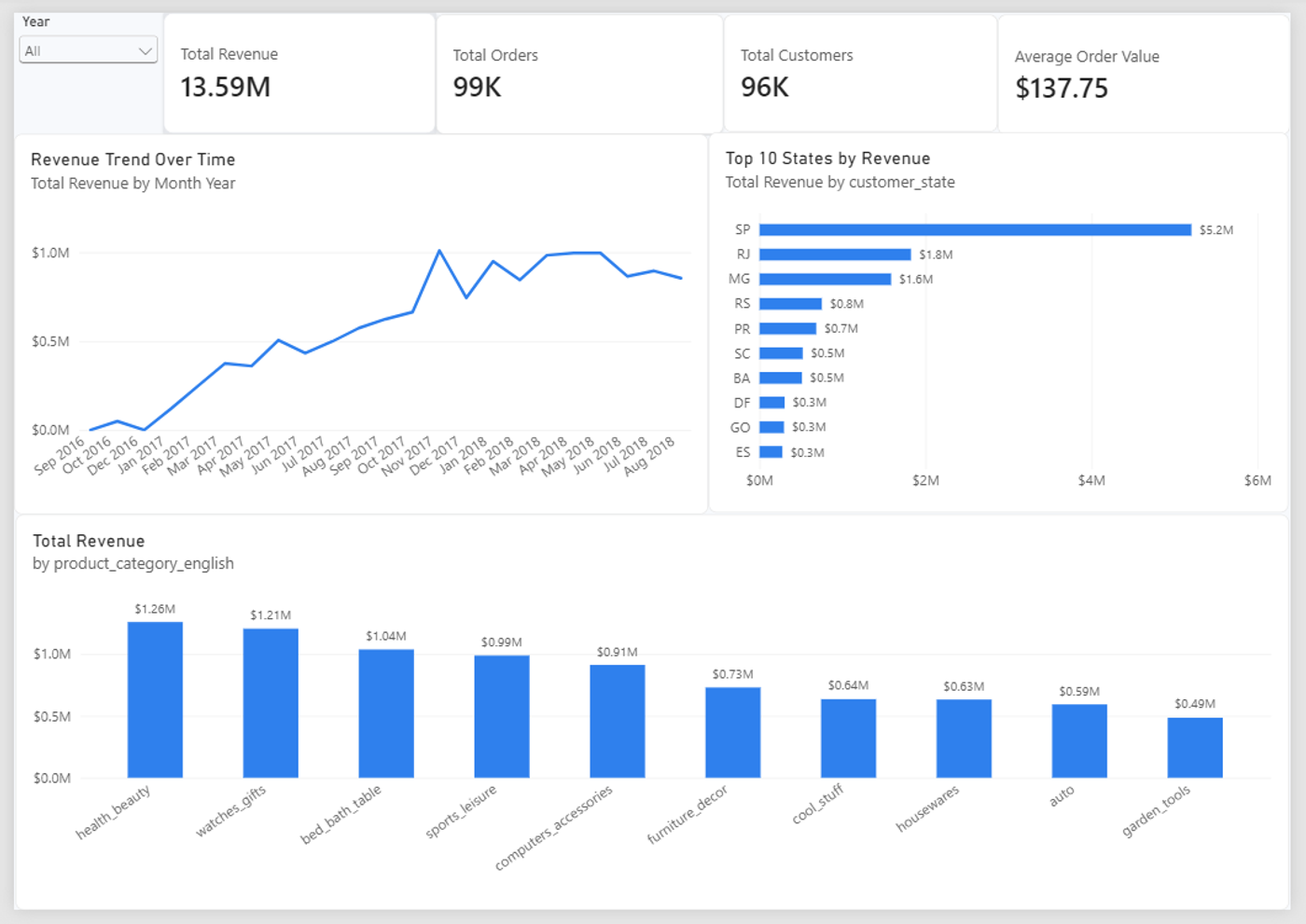
Task: Click the $2M axis label
Action: coord(925,480)
